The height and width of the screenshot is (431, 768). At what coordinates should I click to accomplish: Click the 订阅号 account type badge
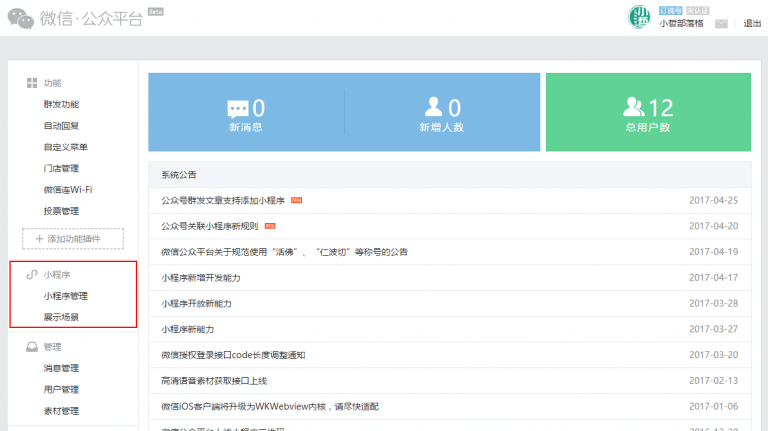click(x=671, y=10)
